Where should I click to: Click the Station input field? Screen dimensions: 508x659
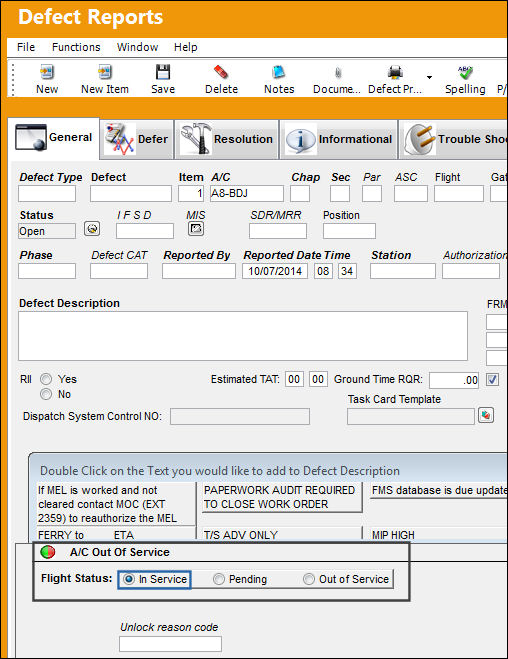tap(403, 271)
